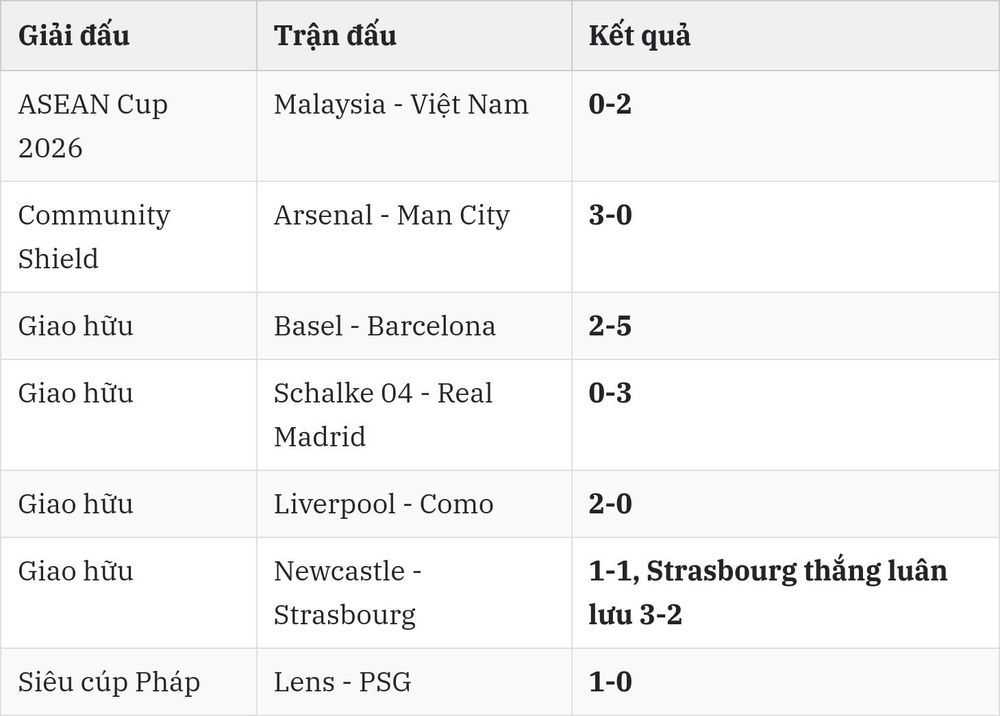Click the Arsenal - Man City match
This screenshot has width=1000, height=716.
tap(392, 216)
